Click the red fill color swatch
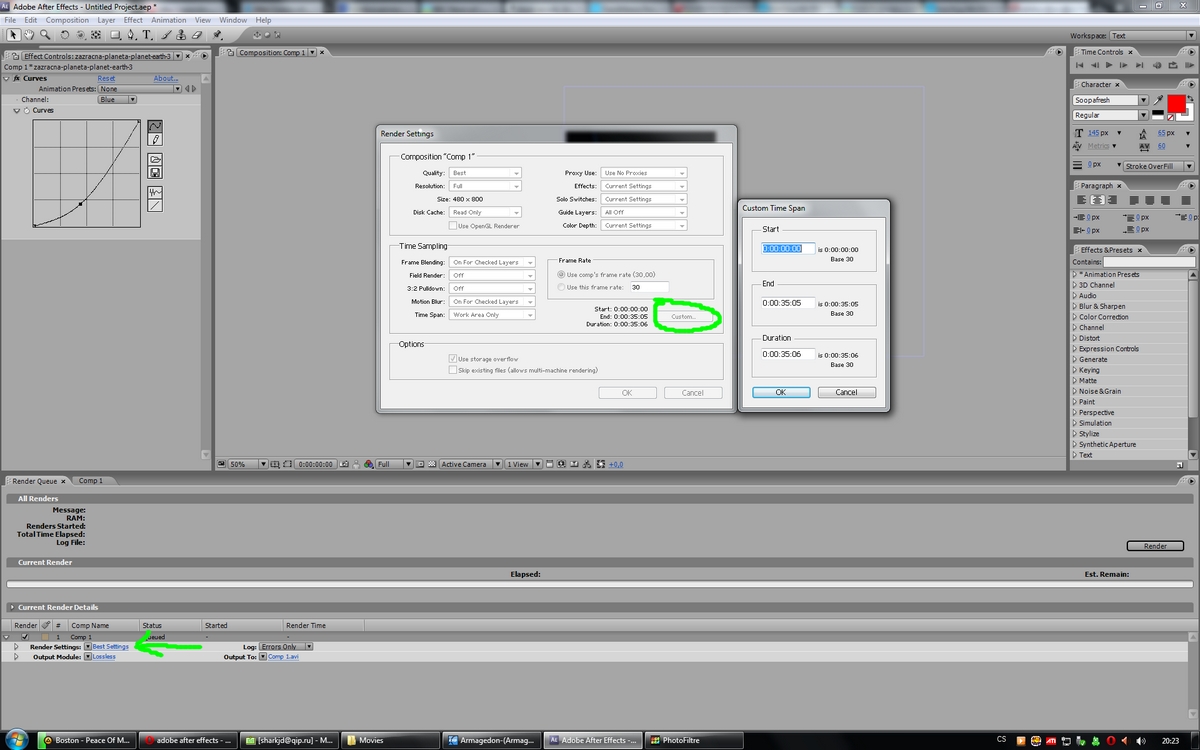 1176,103
